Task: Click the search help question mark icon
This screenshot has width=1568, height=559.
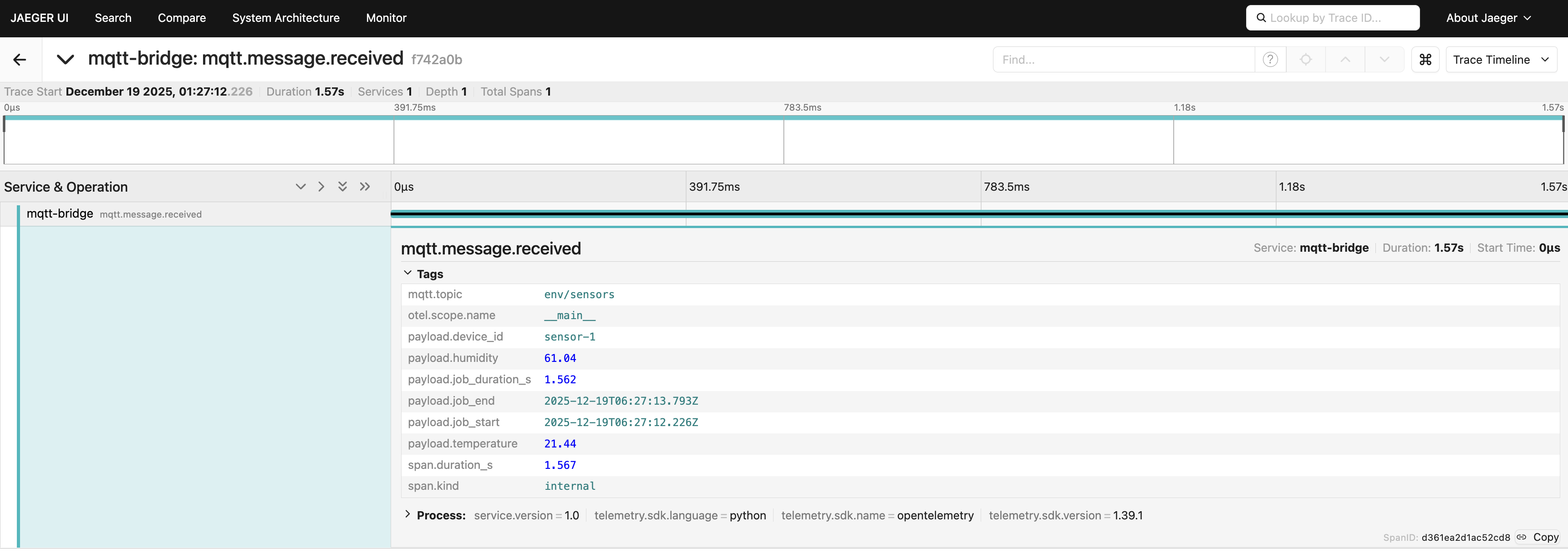Action: tap(1270, 60)
